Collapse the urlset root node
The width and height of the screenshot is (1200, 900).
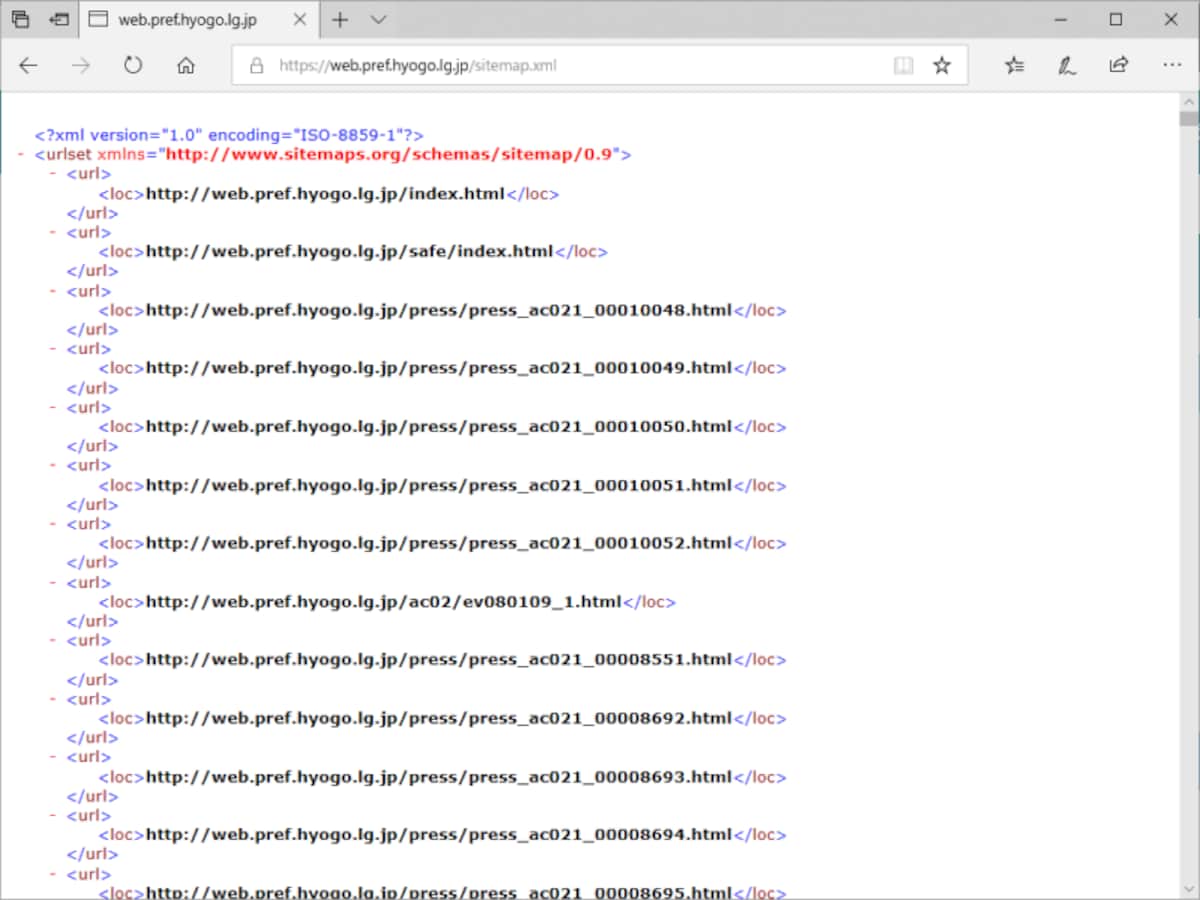(x=21, y=155)
